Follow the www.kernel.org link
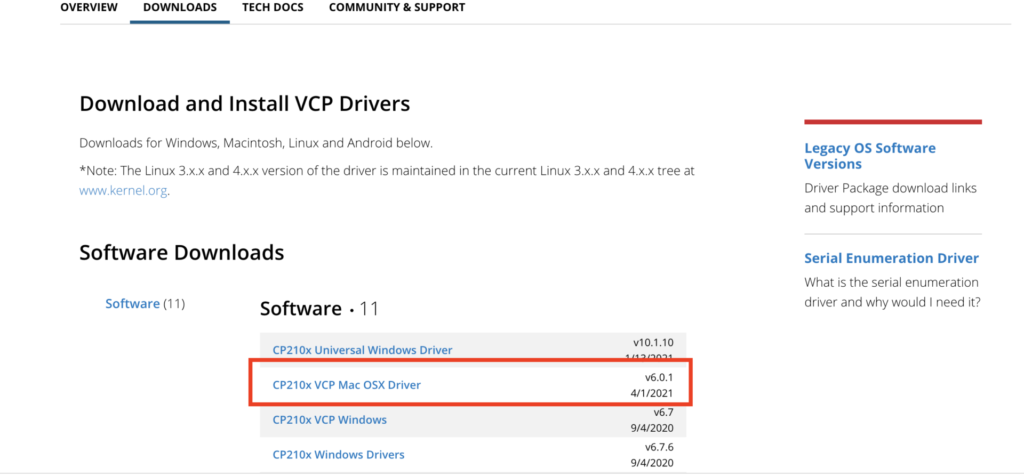The height and width of the screenshot is (476, 1024). 123,190
